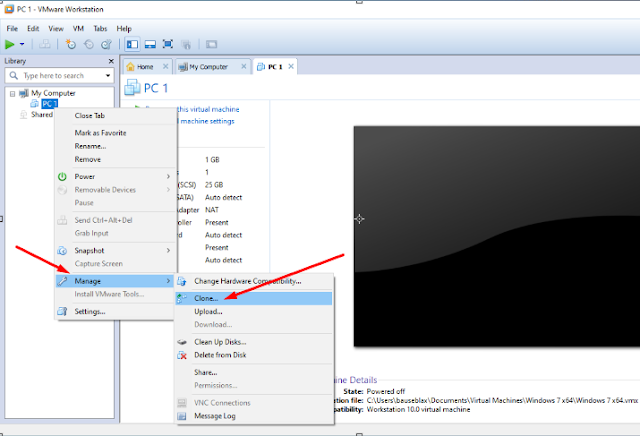The width and height of the screenshot is (640, 436).
Task: Click the black VM preview screen
Action: click(497, 236)
